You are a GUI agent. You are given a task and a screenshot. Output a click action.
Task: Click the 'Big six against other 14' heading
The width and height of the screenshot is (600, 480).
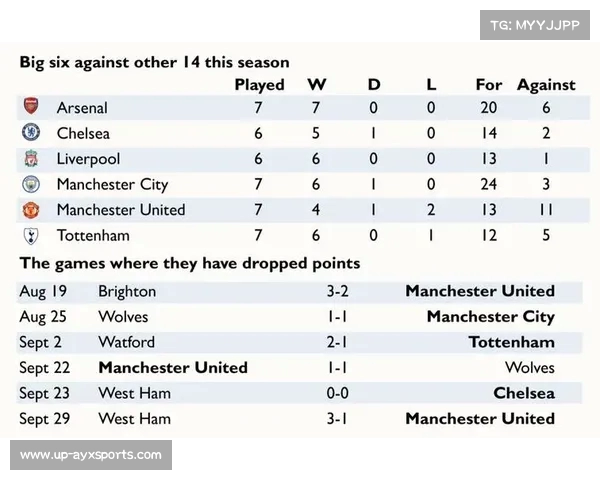click(154, 62)
